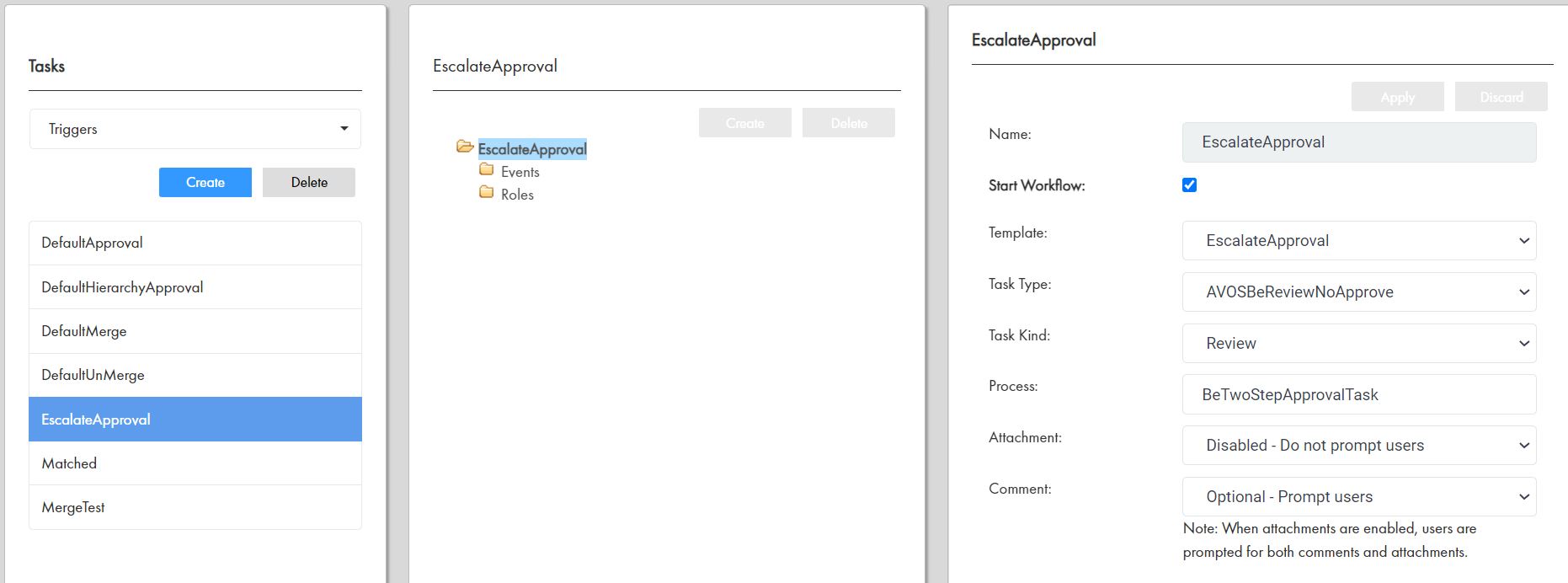1568x583 pixels.
Task: Click the Events folder icon
Action: coord(487,169)
